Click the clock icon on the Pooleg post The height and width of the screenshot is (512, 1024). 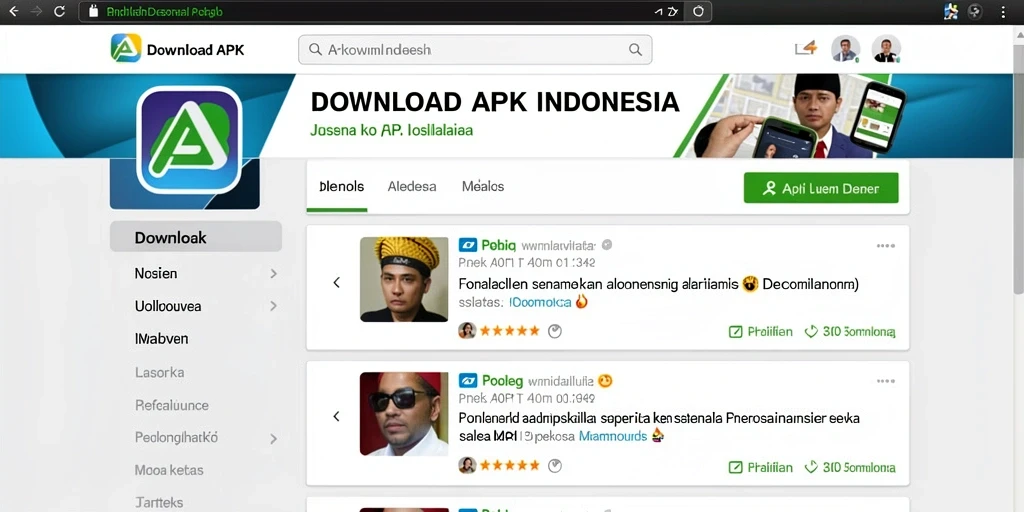click(x=554, y=466)
